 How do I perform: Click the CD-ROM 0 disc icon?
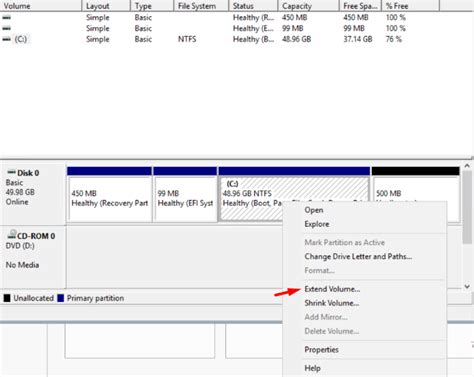tap(12, 234)
